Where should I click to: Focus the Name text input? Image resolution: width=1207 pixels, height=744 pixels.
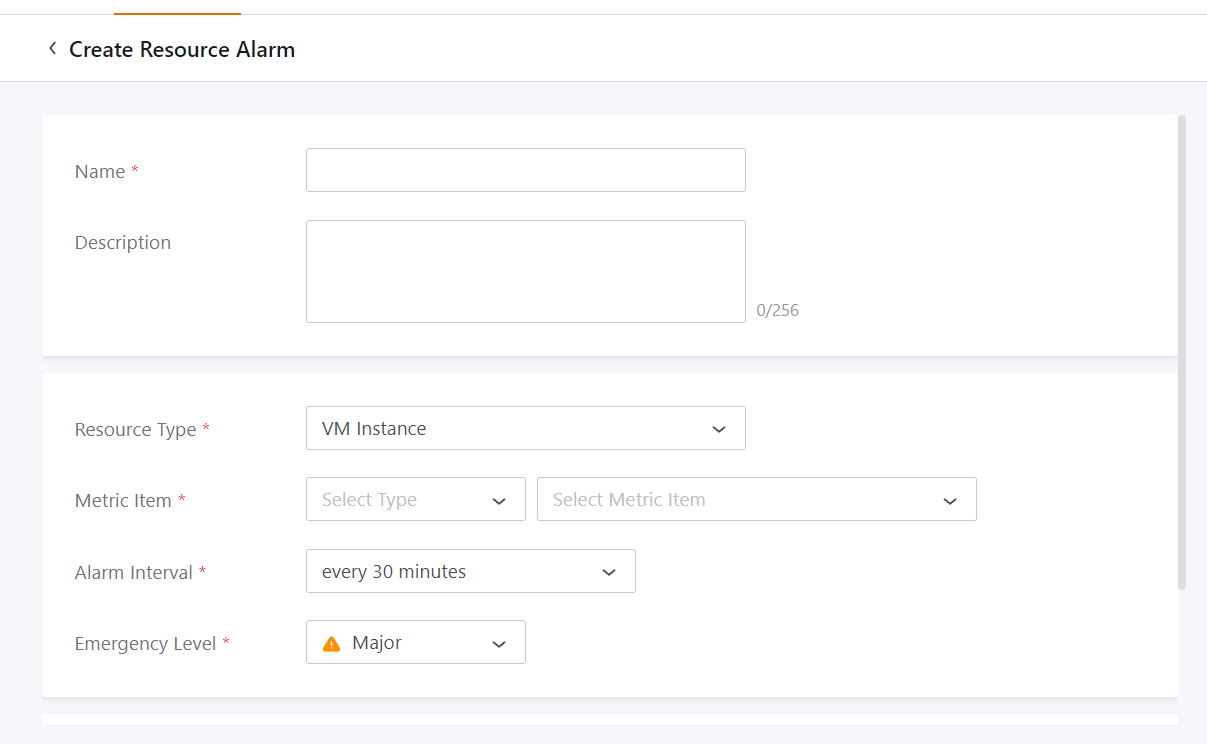coord(525,170)
